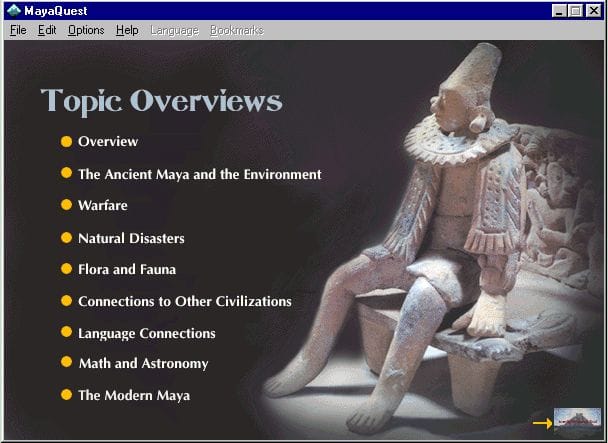Click the grayed-out Language menu
The image size is (608, 443).
pyautogui.click(x=174, y=30)
